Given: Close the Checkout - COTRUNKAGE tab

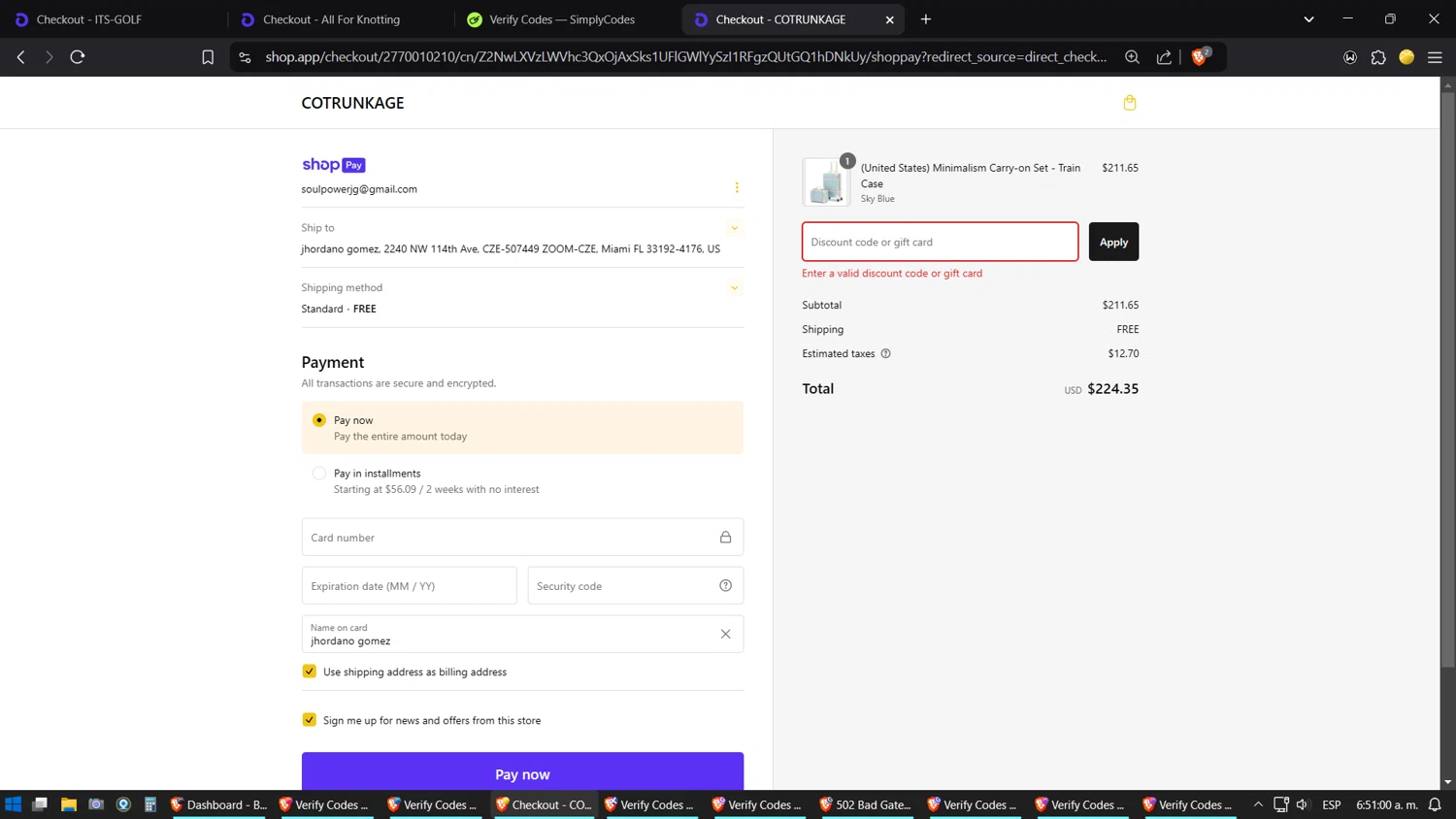Looking at the screenshot, I should click(889, 19).
